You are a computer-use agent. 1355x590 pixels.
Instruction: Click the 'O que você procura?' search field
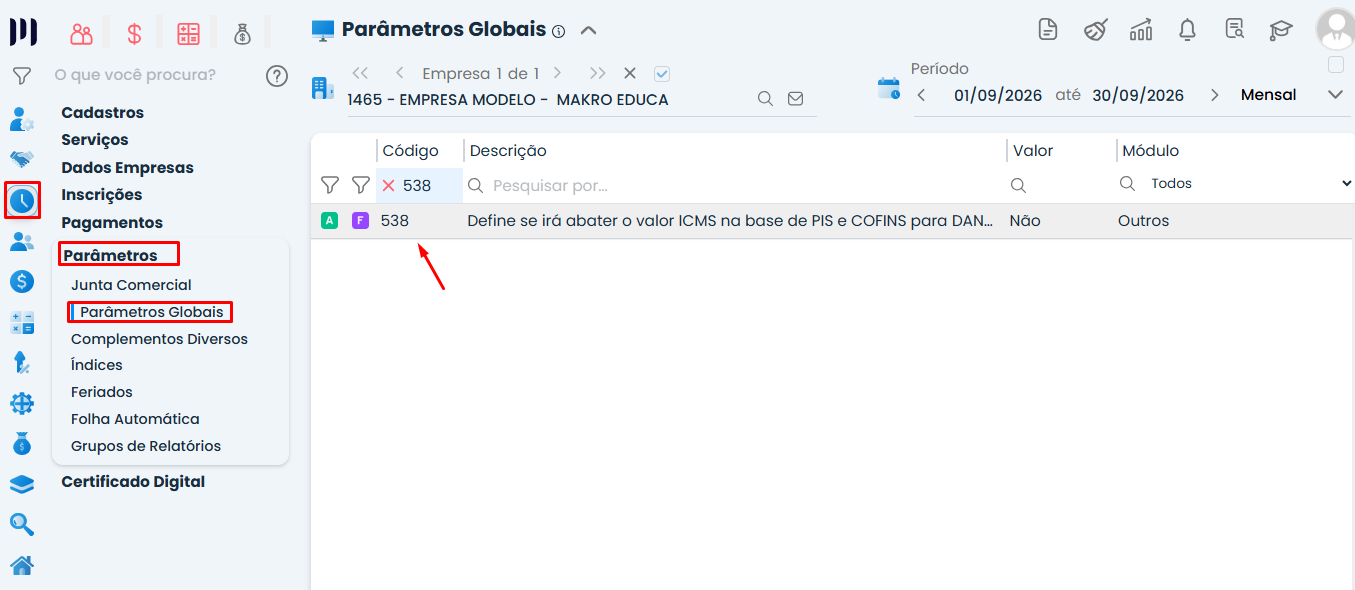pyautogui.click(x=135, y=75)
